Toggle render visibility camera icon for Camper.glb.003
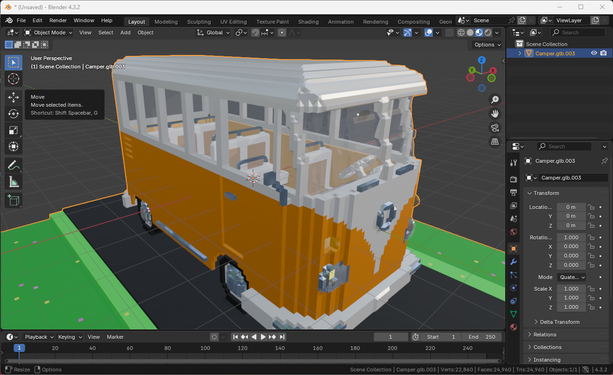 point(604,53)
